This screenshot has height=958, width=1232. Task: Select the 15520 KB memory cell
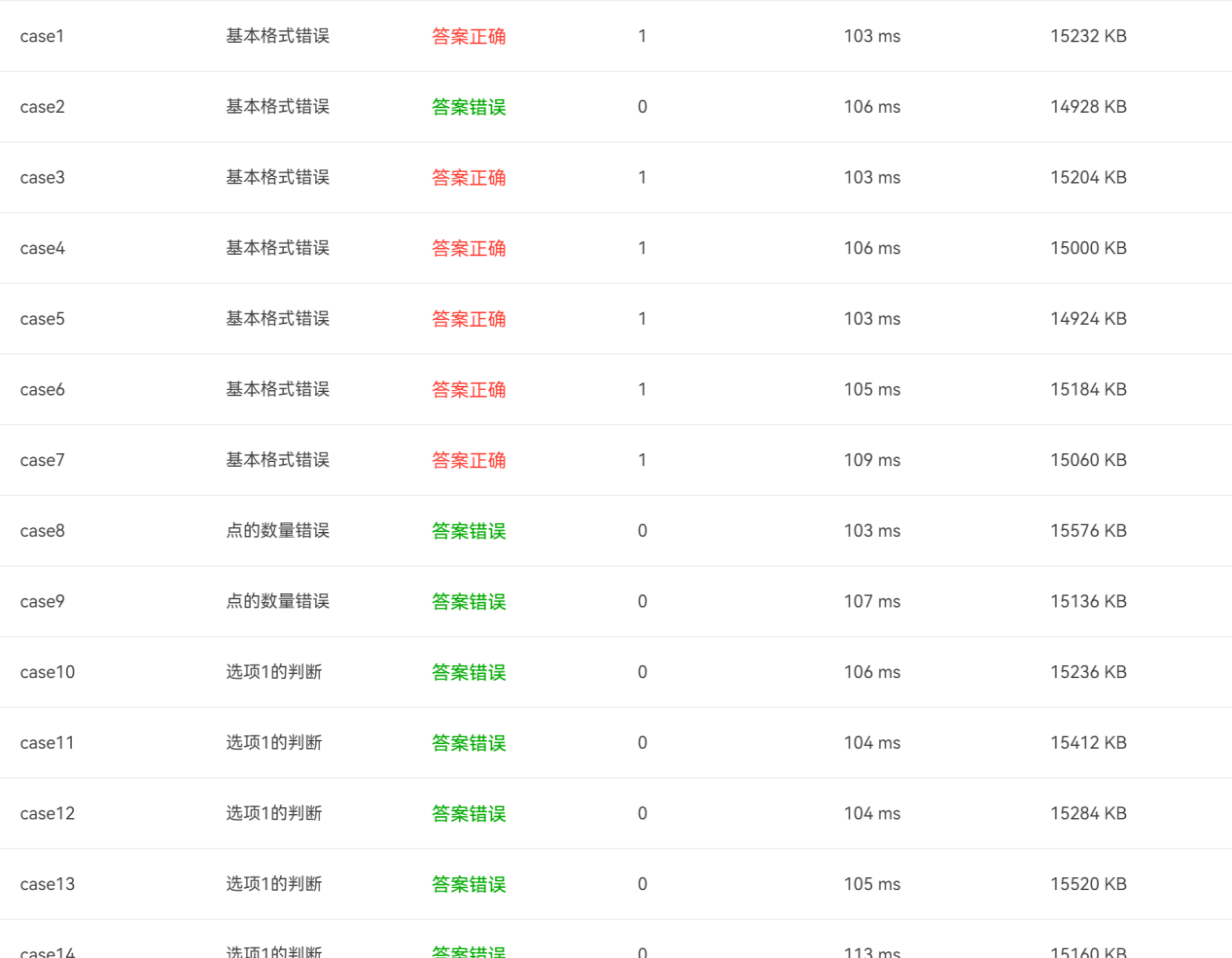point(1088,884)
